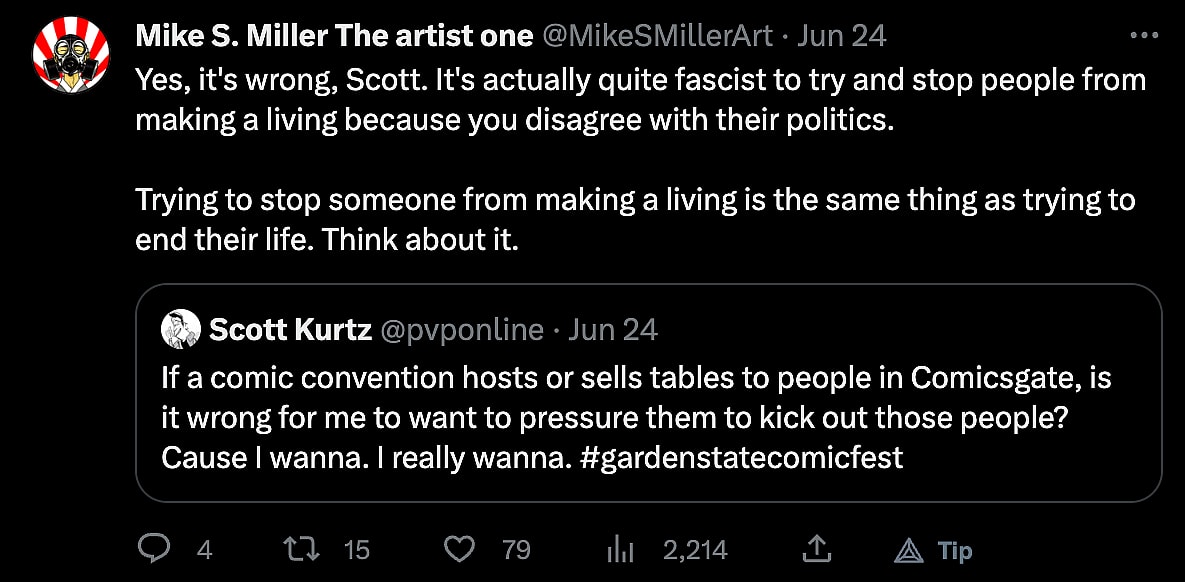Retweet this post using the arrows icon
This screenshot has height=582, width=1185.
pyautogui.click(x=299, y=549)
